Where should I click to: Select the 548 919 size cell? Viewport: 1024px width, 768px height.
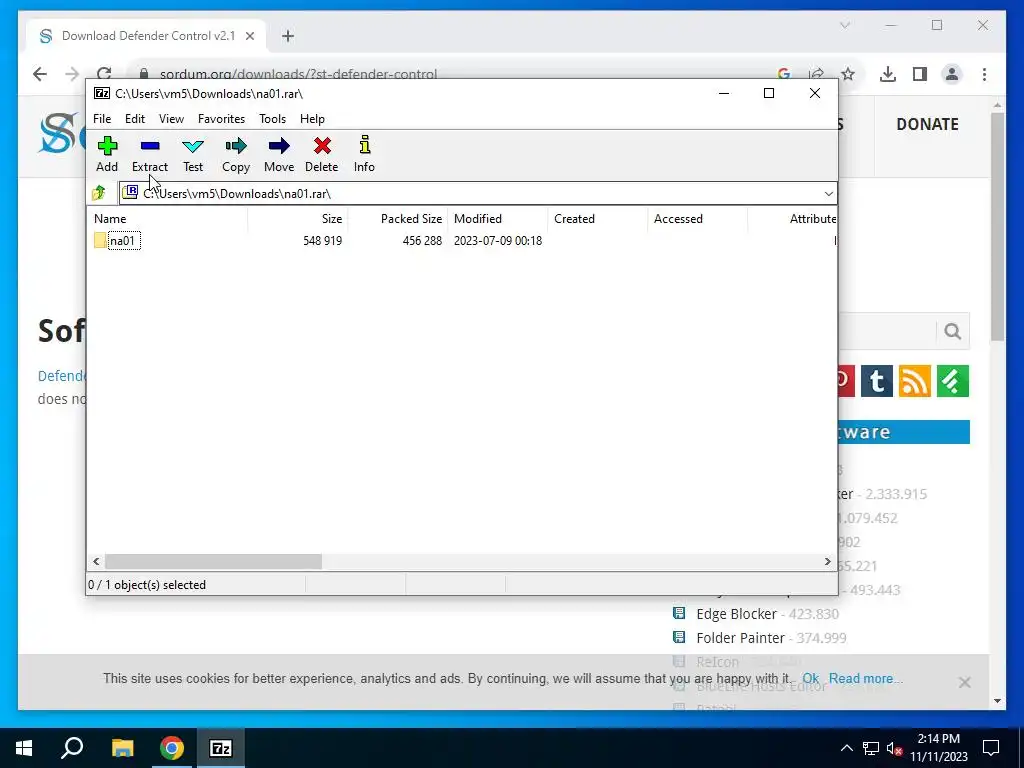pos(323,241)
